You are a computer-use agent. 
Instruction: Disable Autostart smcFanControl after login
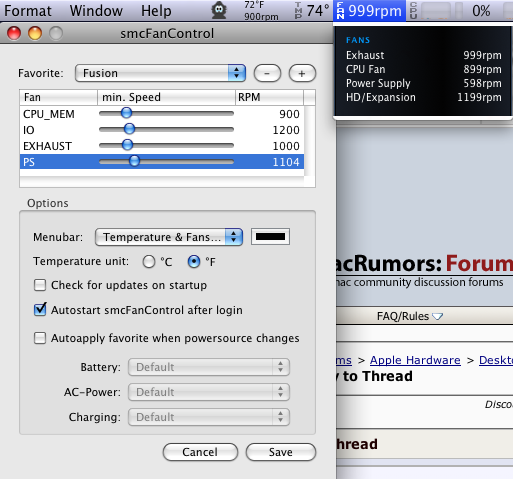click(x=40, y=310)
